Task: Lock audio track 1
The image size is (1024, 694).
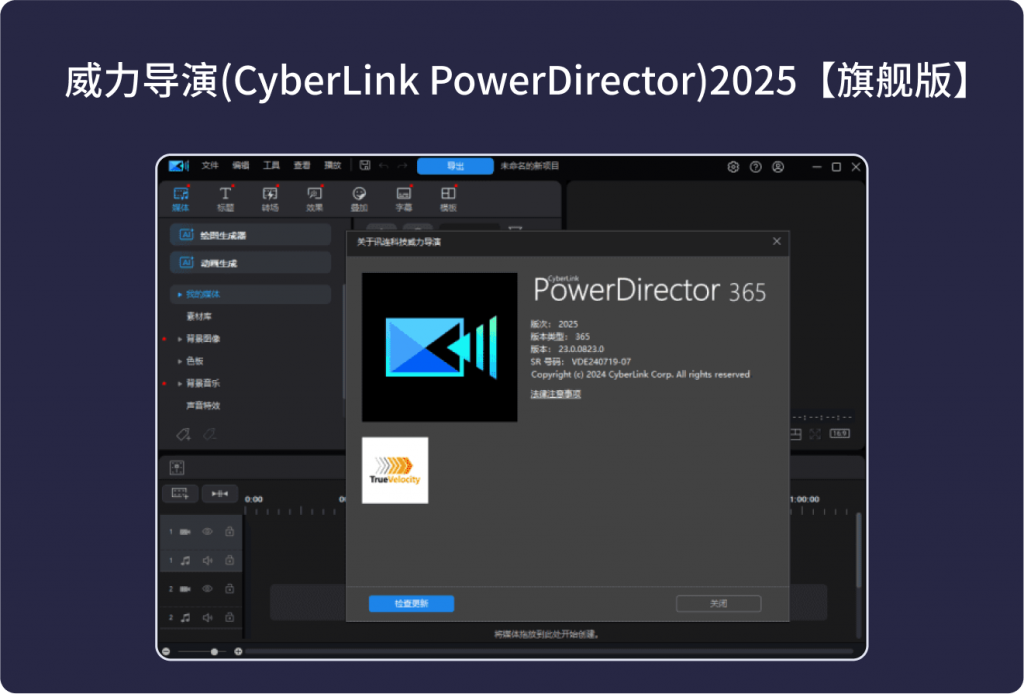Action: 229,560
